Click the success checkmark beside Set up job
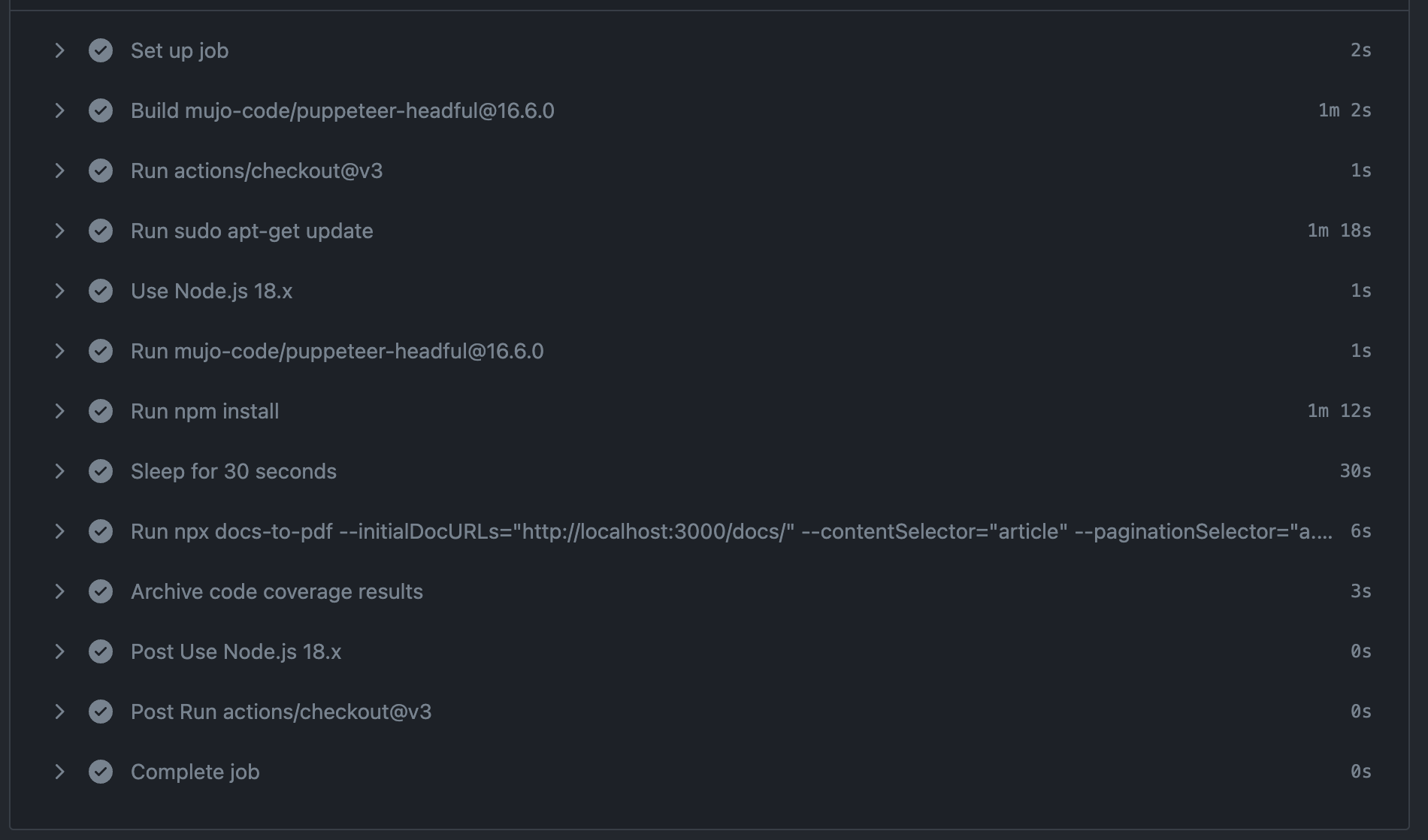The width and height of the screenshot is (1428, 840). (x=101, y=50)
